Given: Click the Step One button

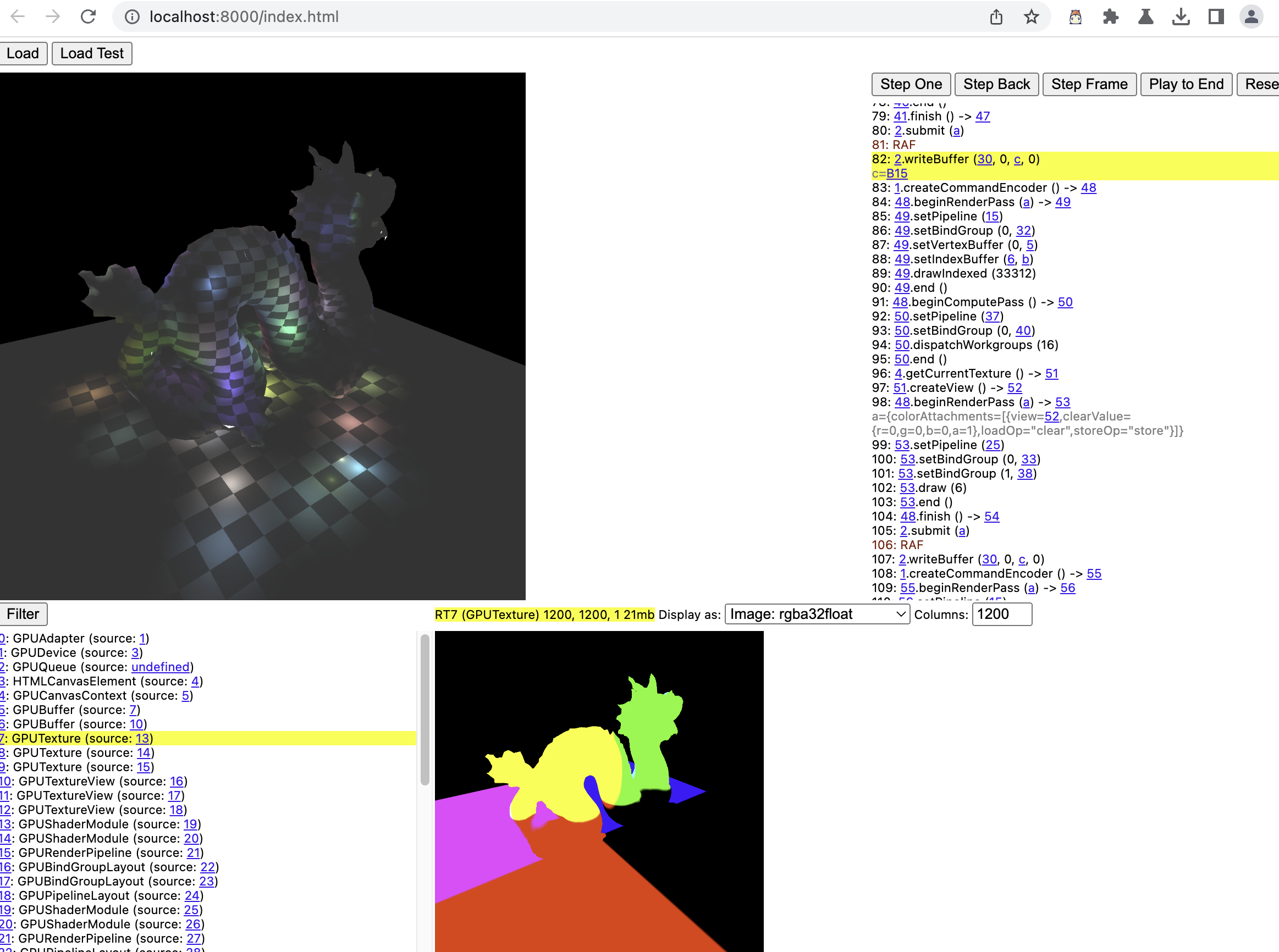Looking at the screenshot, I should (x=911, y=84).
